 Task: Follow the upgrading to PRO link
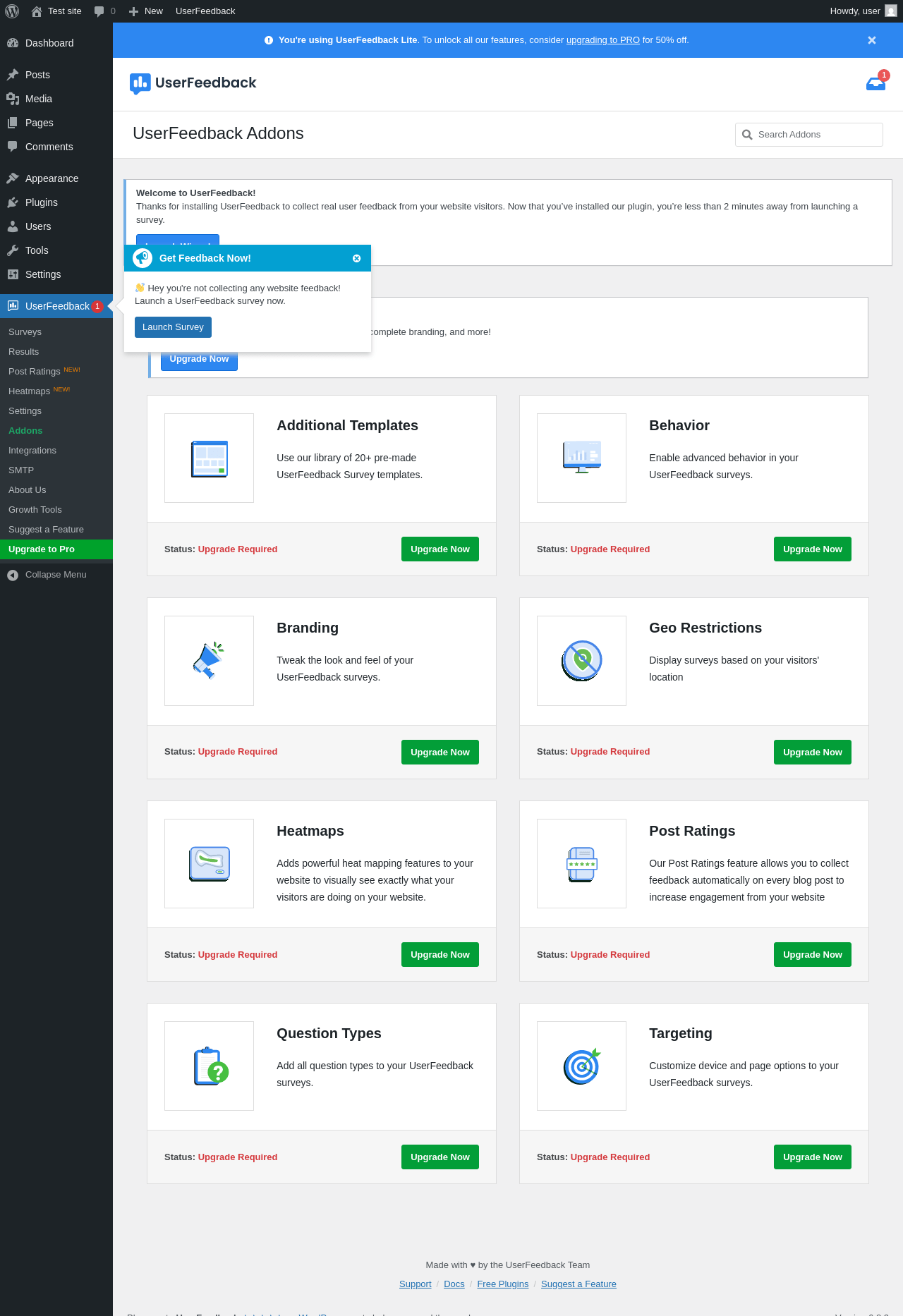click(x=603, y=40)
